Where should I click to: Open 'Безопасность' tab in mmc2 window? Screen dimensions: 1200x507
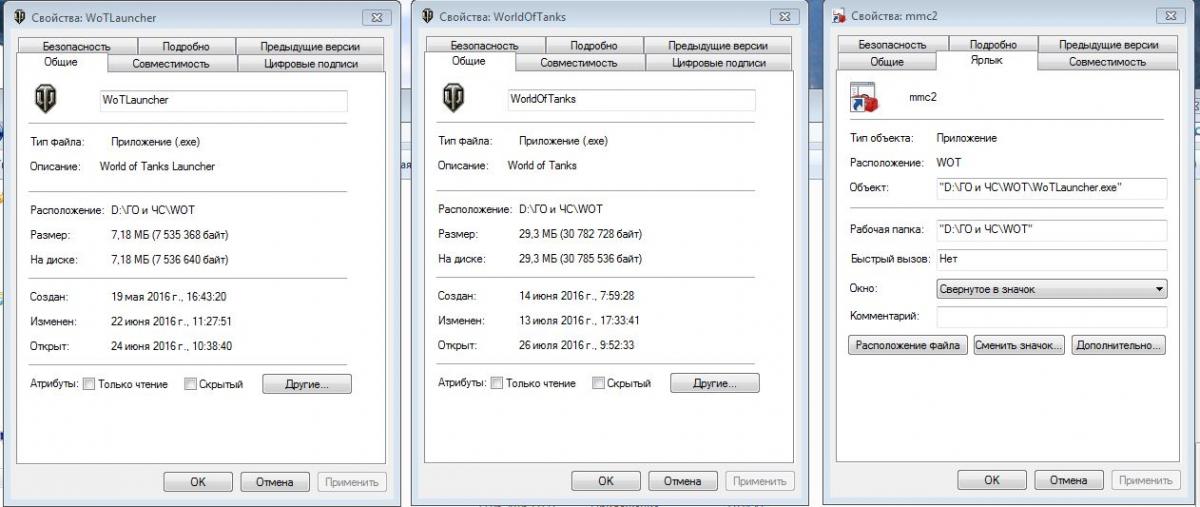coord(892,45)
